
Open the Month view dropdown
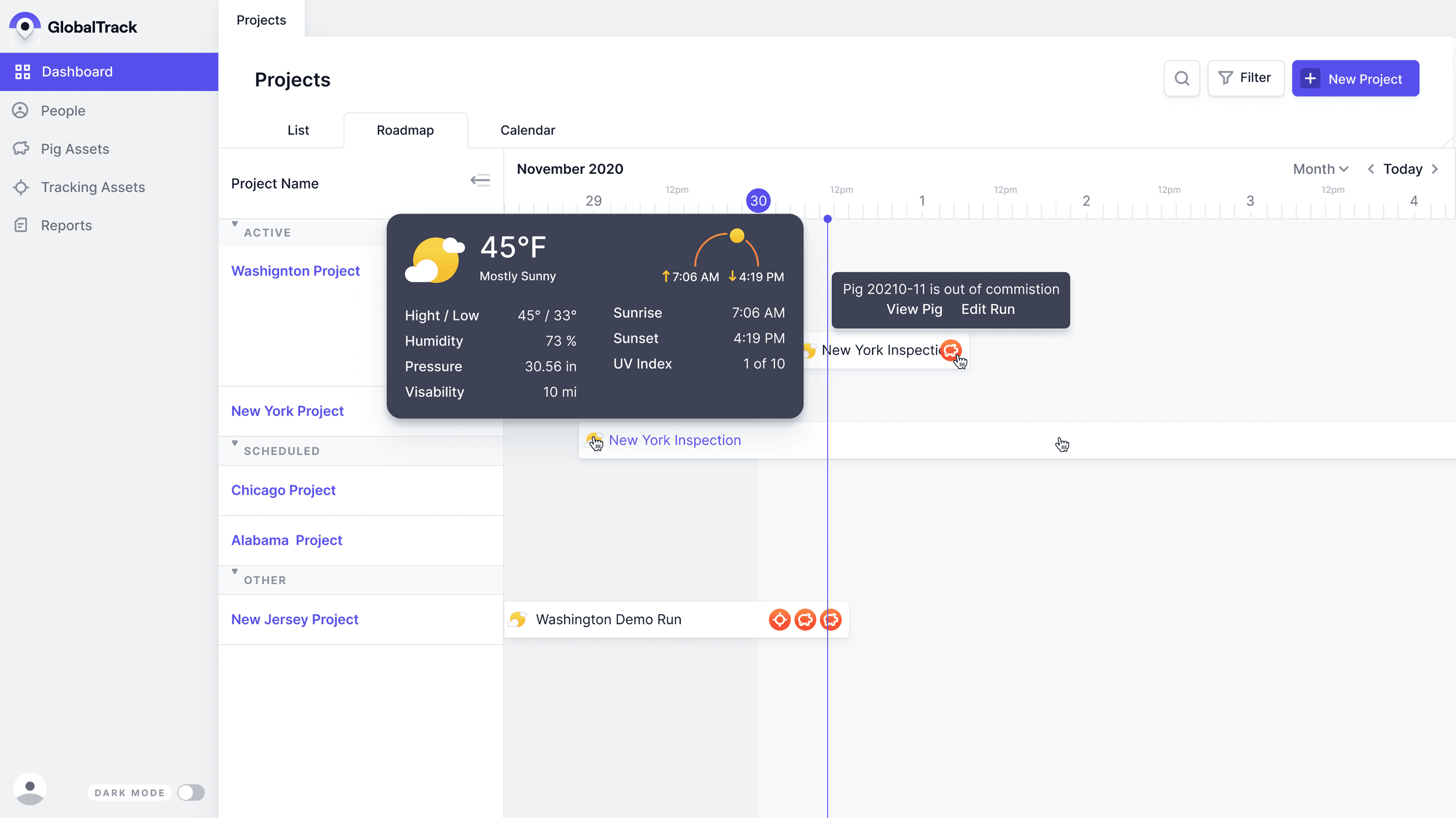1320,169
